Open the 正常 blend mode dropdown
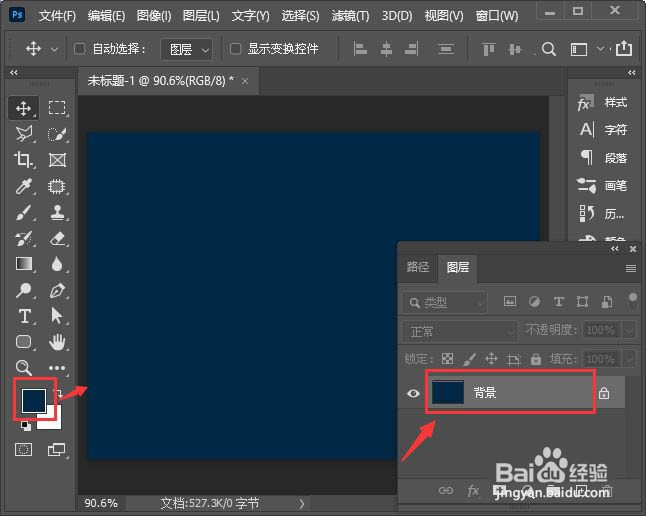The height and width of the screenshot is (516, 646). tap(460, 331)
